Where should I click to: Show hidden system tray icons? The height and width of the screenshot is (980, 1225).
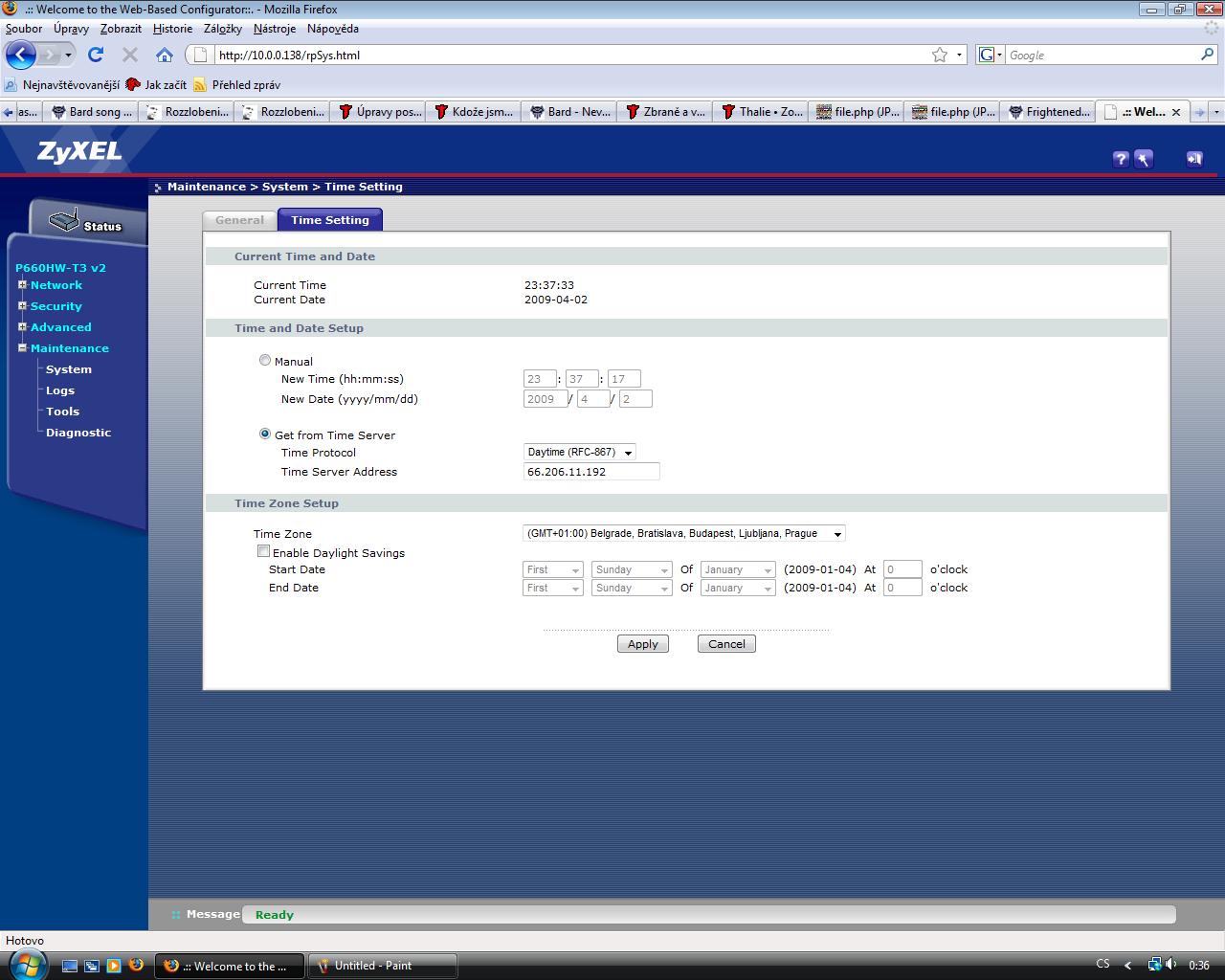click(1127, 966)
